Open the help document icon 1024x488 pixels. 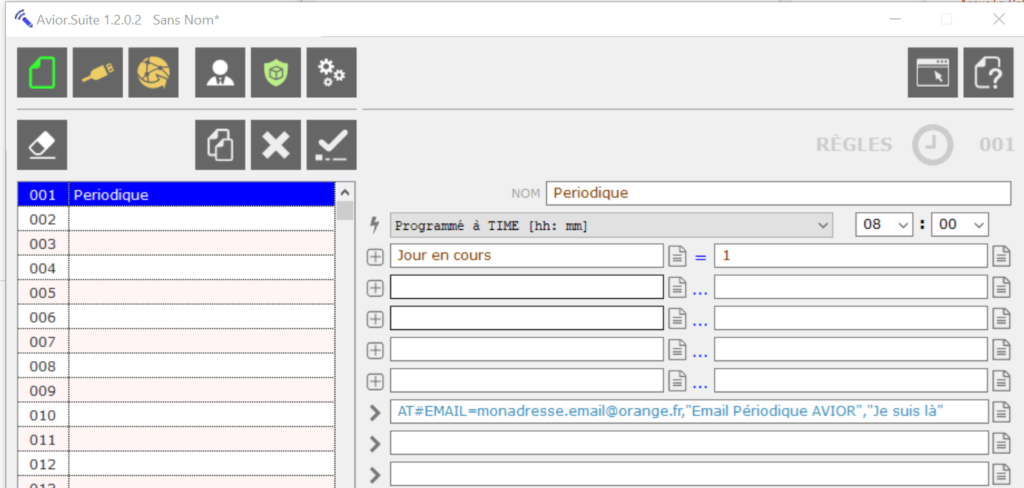(988, 73)
